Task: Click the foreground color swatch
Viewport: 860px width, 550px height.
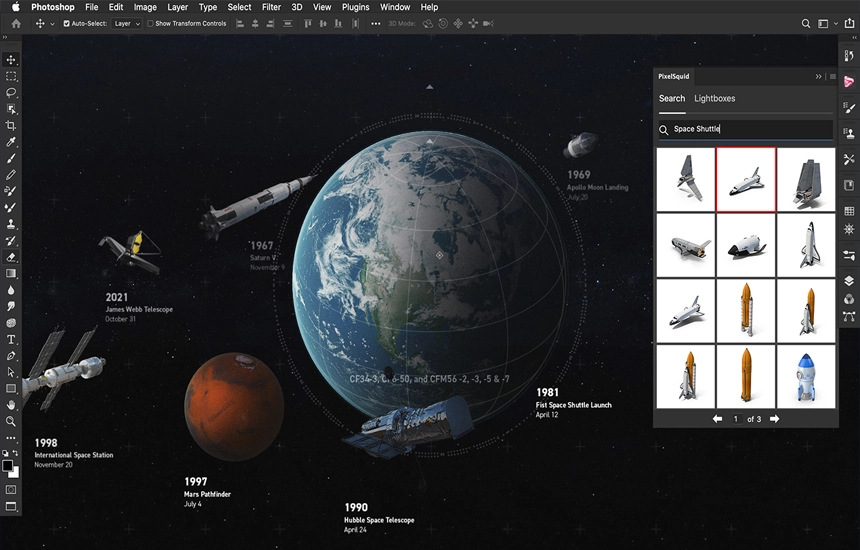Action: pos(8,465)
